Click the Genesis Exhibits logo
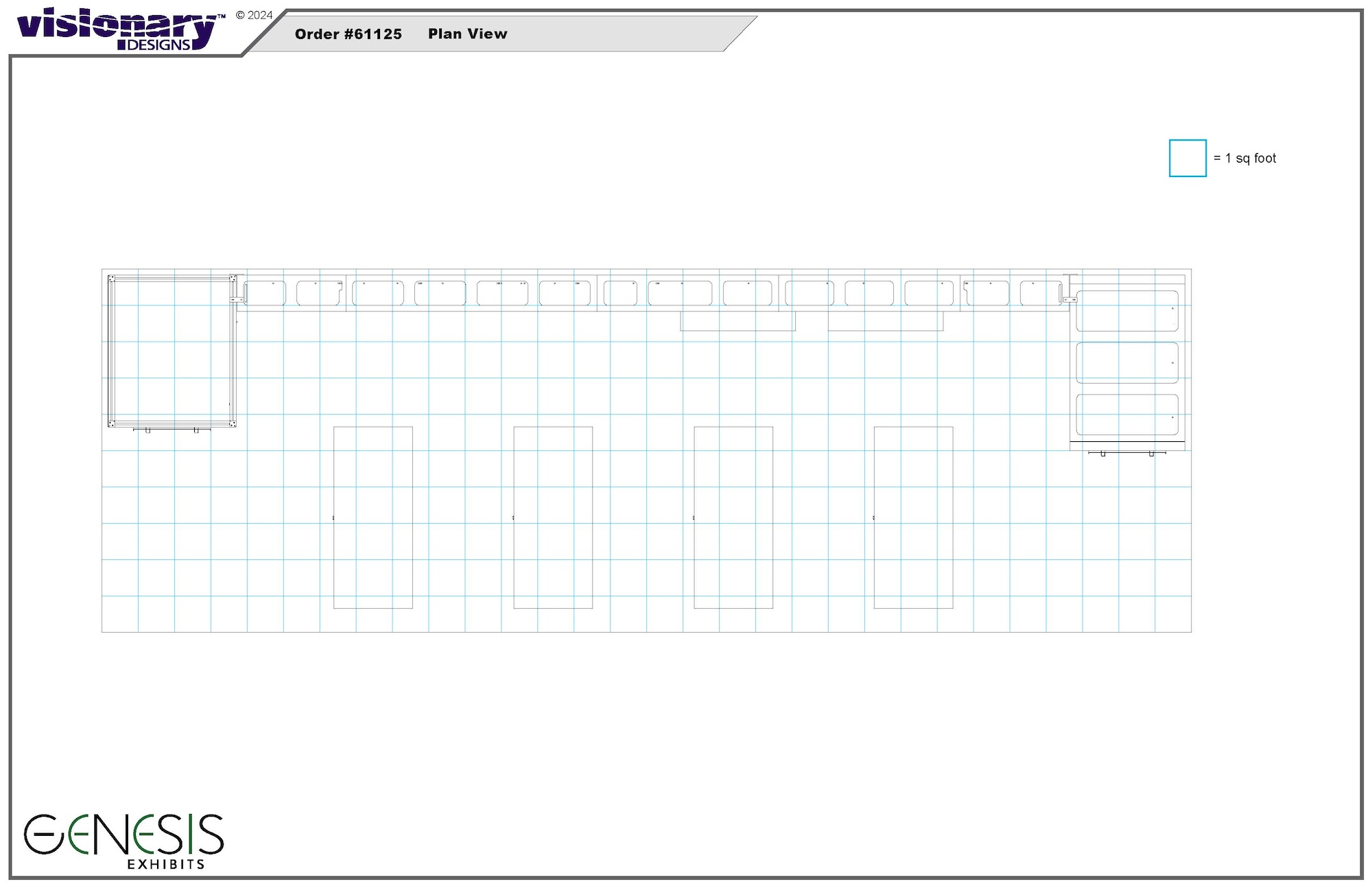This screenshot has height=888, width=1372. pyautogui.click(x=123, y=834)
